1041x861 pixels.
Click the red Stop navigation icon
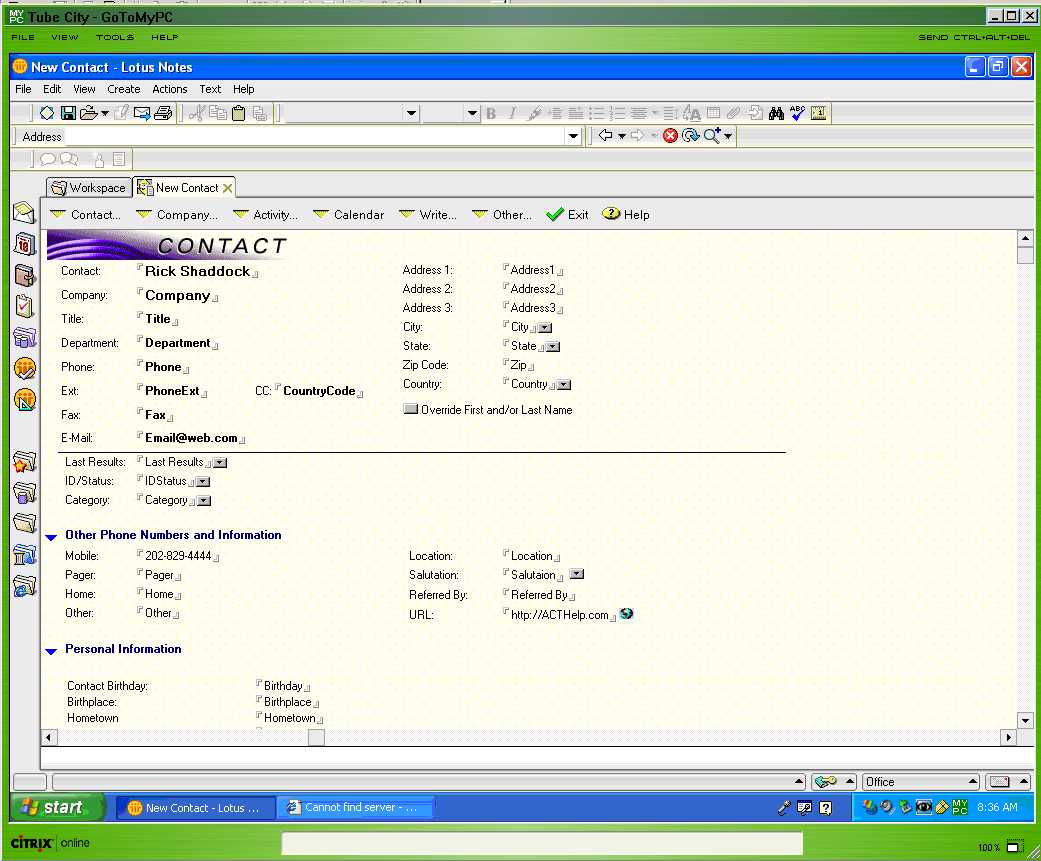pyautogui.click(x=671, y=136)
